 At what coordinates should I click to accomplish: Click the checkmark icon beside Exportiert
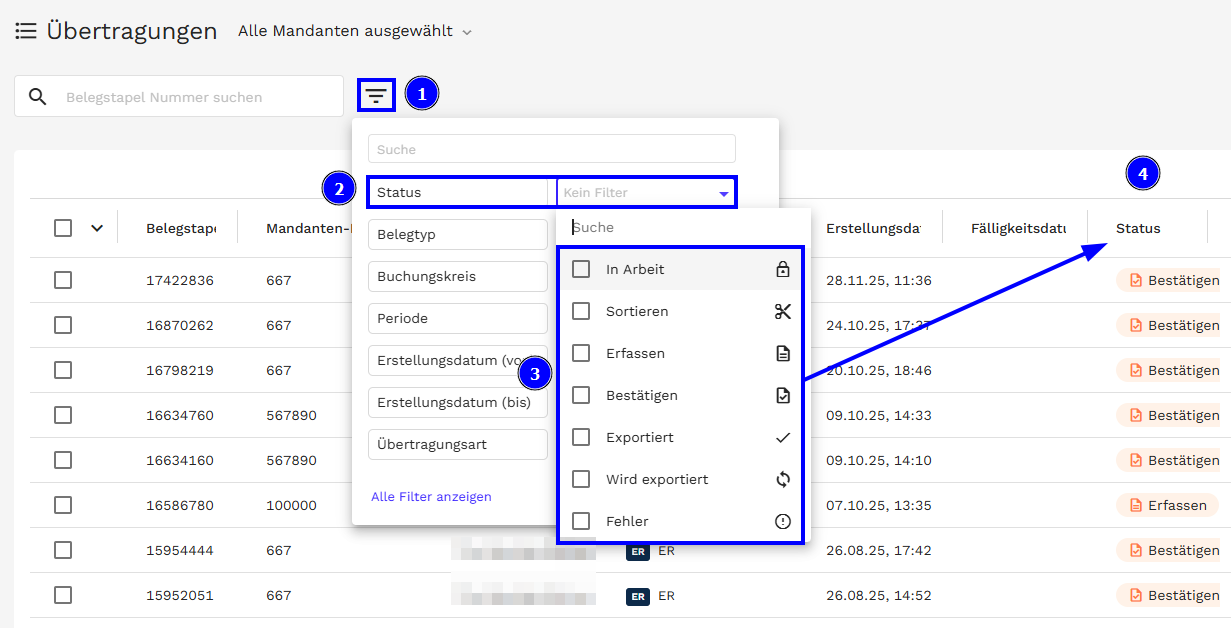pyautogui.click(x=782, y=437)
